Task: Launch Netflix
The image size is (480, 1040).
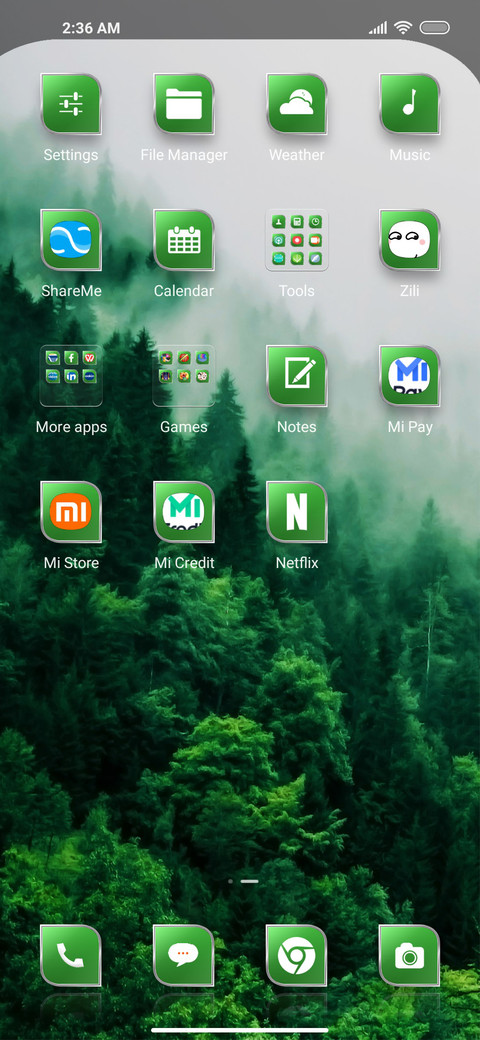Action: [296, 512]
